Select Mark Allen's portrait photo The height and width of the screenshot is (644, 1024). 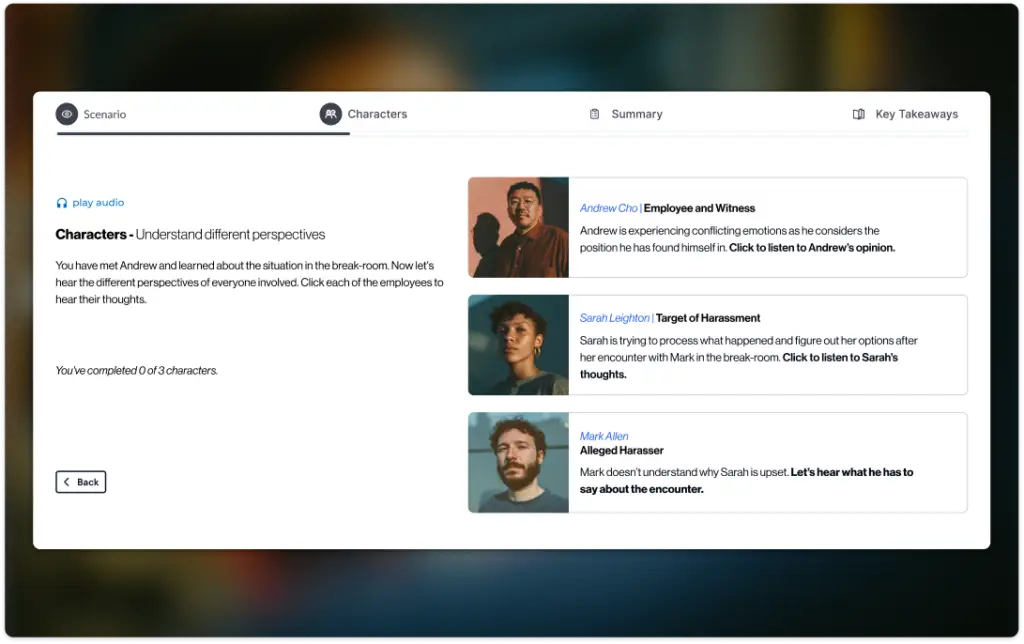click(x=518, y=463)
